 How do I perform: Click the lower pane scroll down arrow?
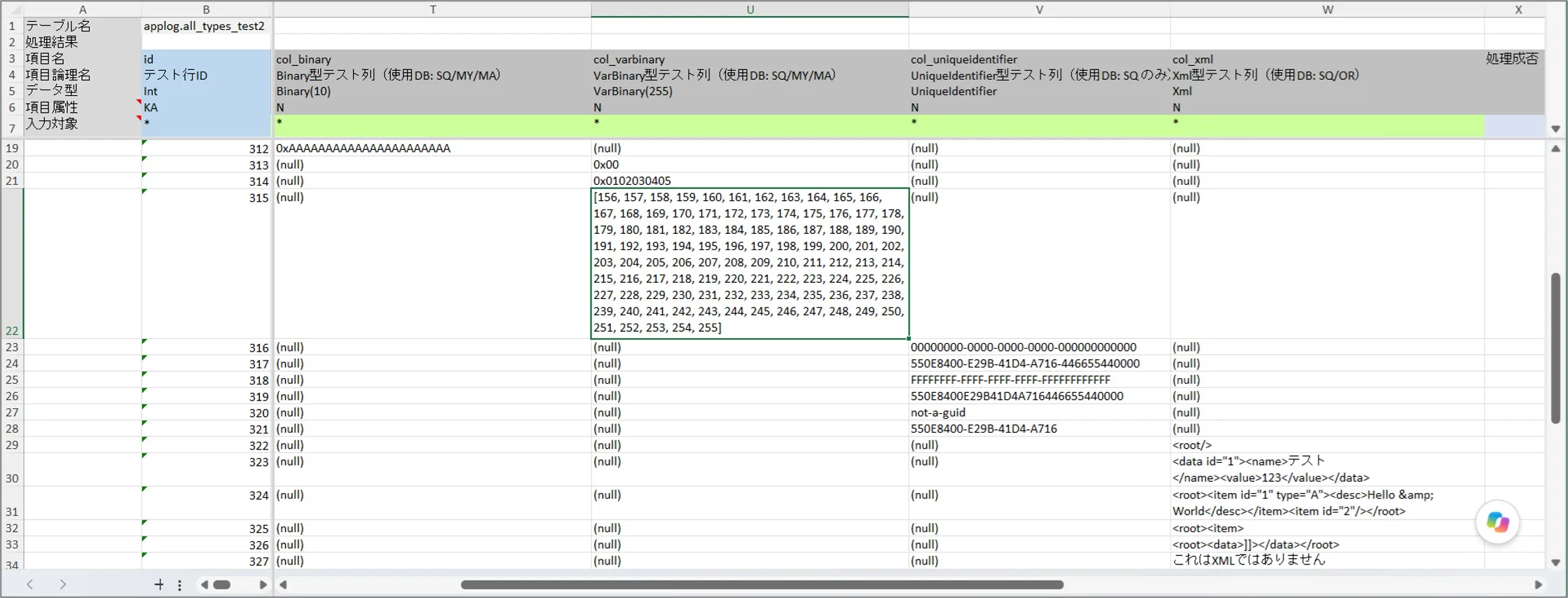coord(1555,562)
